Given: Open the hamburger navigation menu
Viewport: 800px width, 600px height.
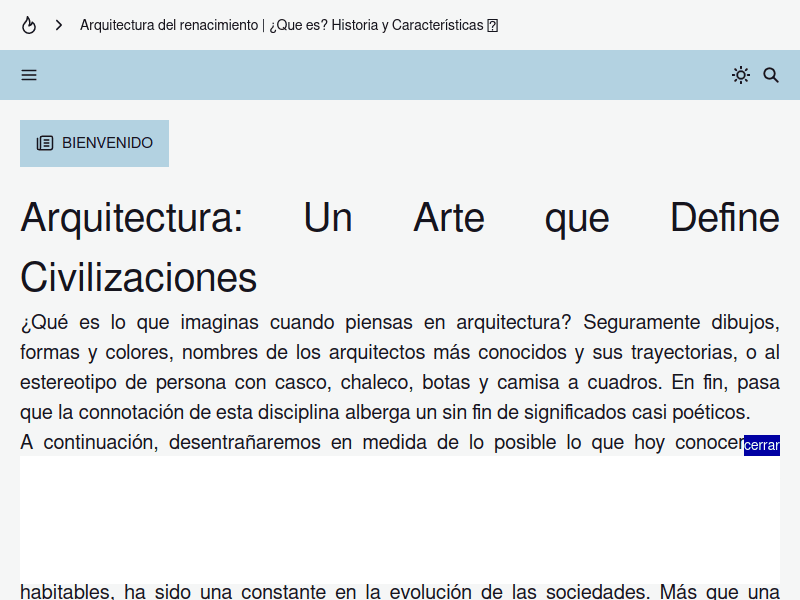Looking at the screenshot, I should (x=29, y=75).
